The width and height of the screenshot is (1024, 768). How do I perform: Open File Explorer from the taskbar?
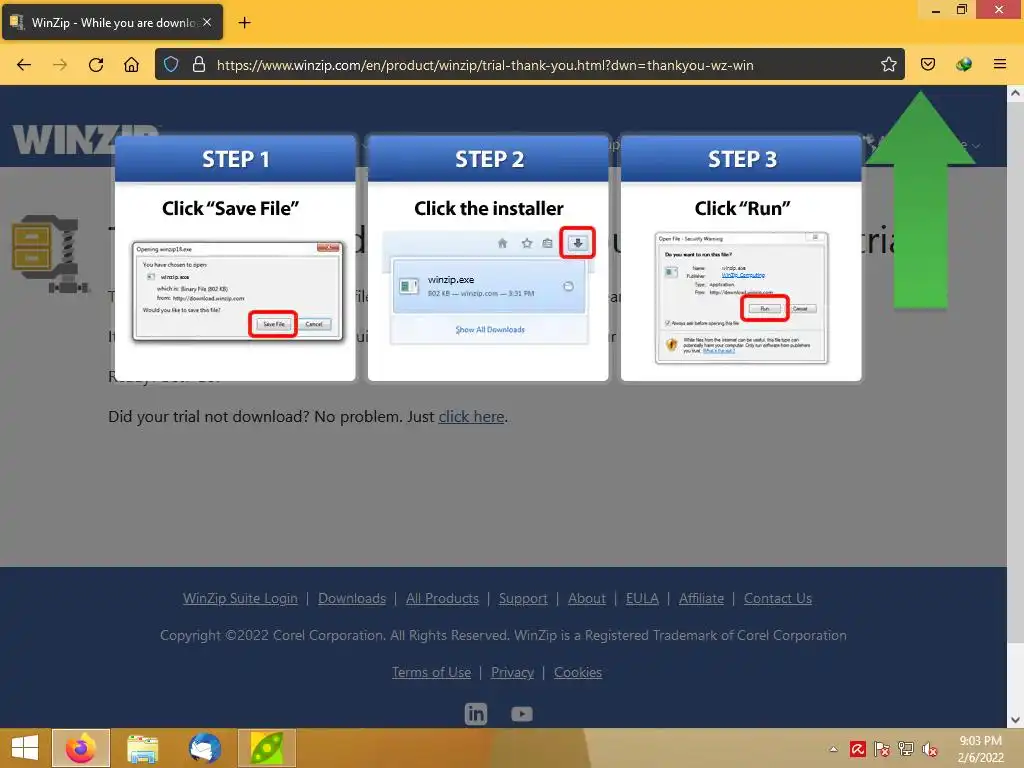click(142, 748)
